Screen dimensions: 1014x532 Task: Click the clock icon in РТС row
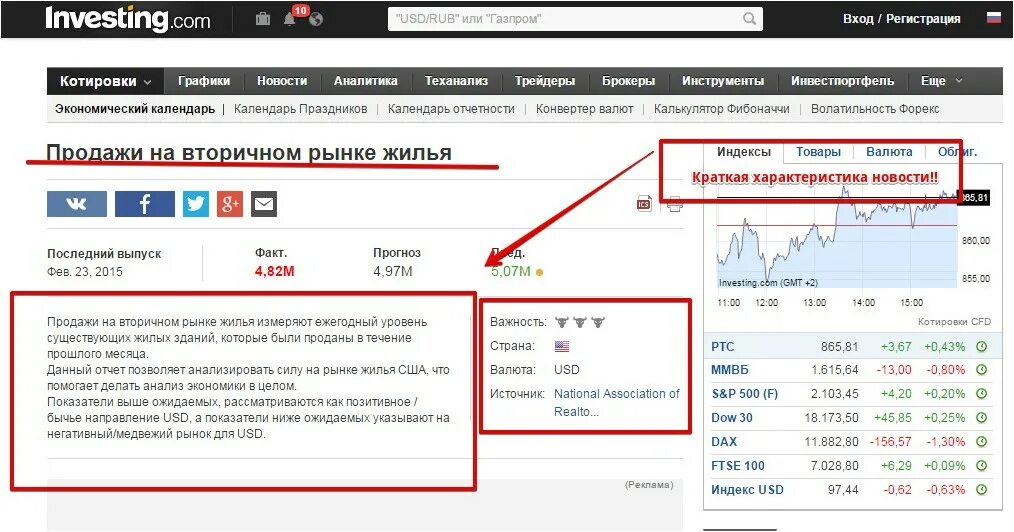coord(982,346)
